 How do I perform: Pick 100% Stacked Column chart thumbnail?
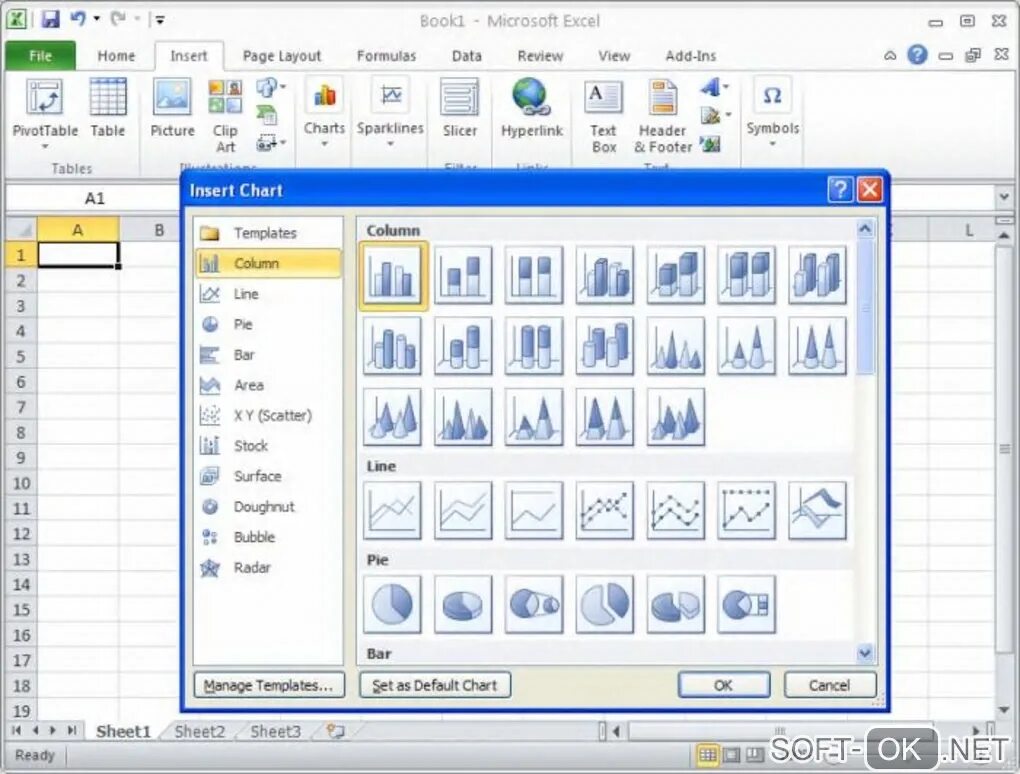(534, 274)
